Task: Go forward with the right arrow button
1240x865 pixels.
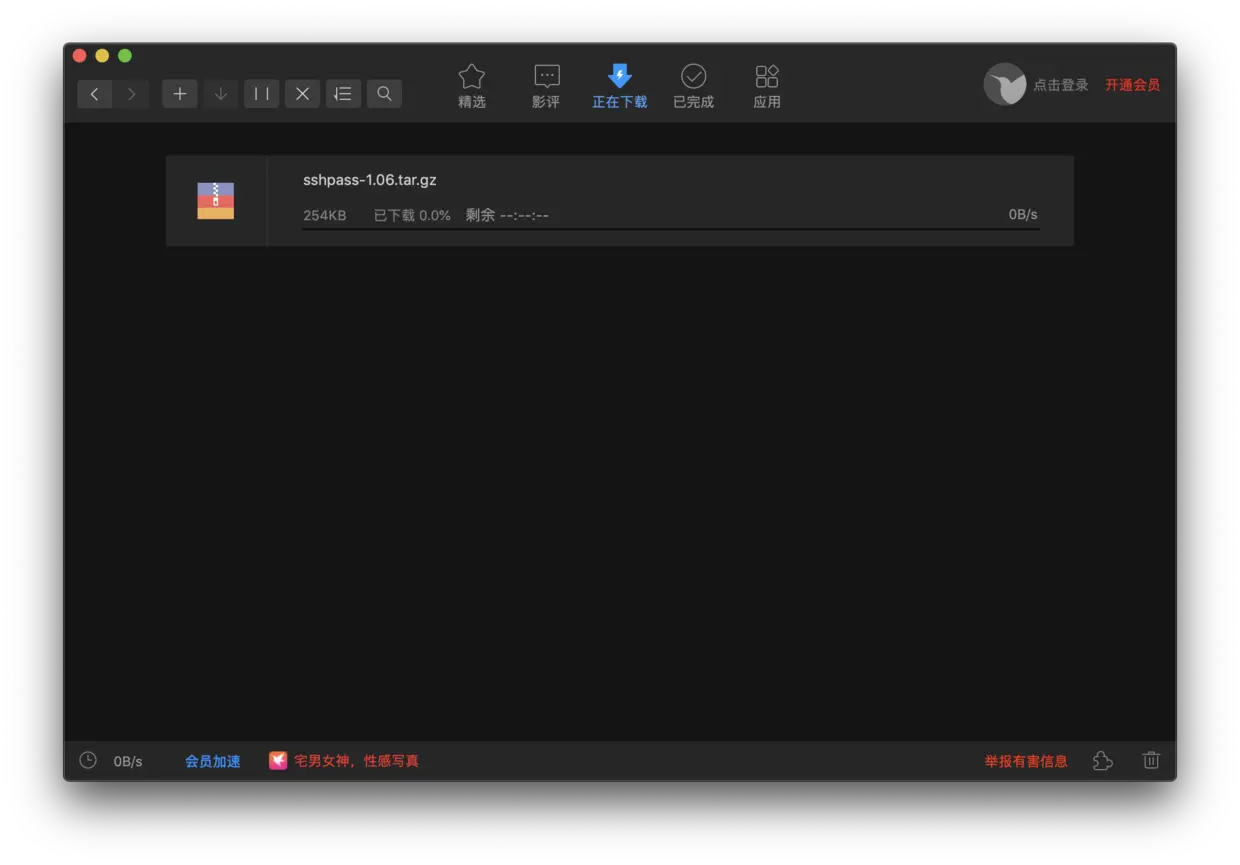Action: 132,94
